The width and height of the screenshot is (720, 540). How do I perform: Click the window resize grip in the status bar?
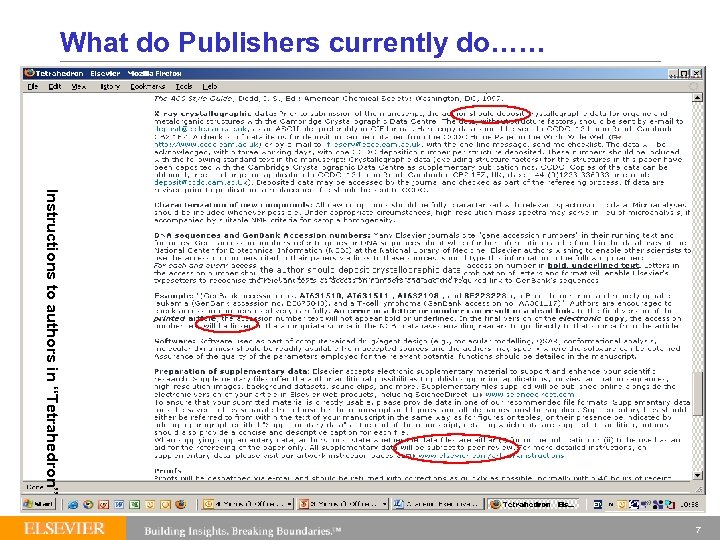point(698,489)
